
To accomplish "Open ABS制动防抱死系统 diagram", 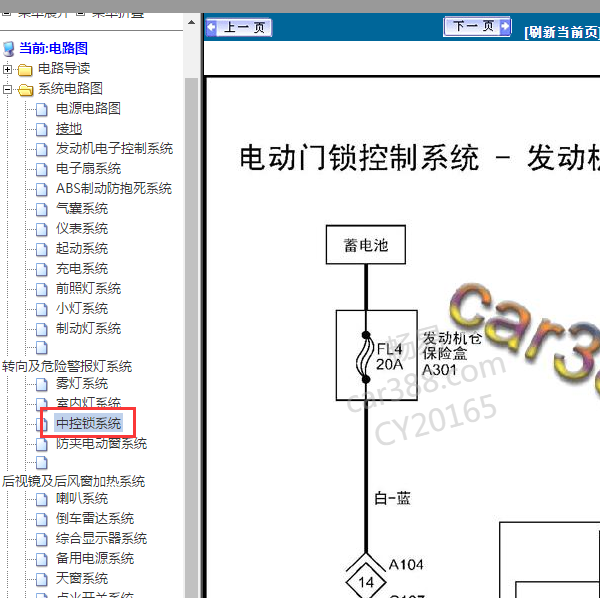I will pyautogui.click(x=114, y=188).
